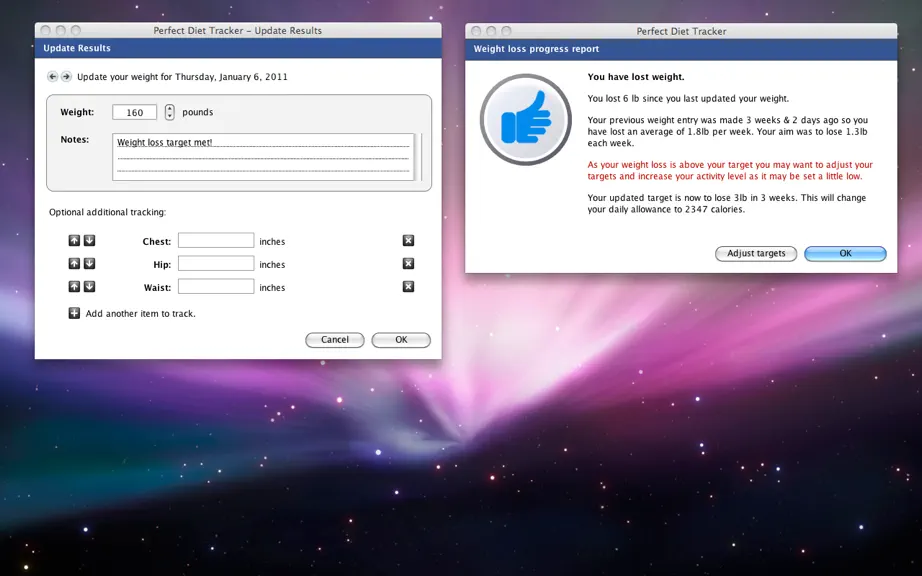
Task: Move Chest row up with arrow icon
Action: (x=74, y=240)
